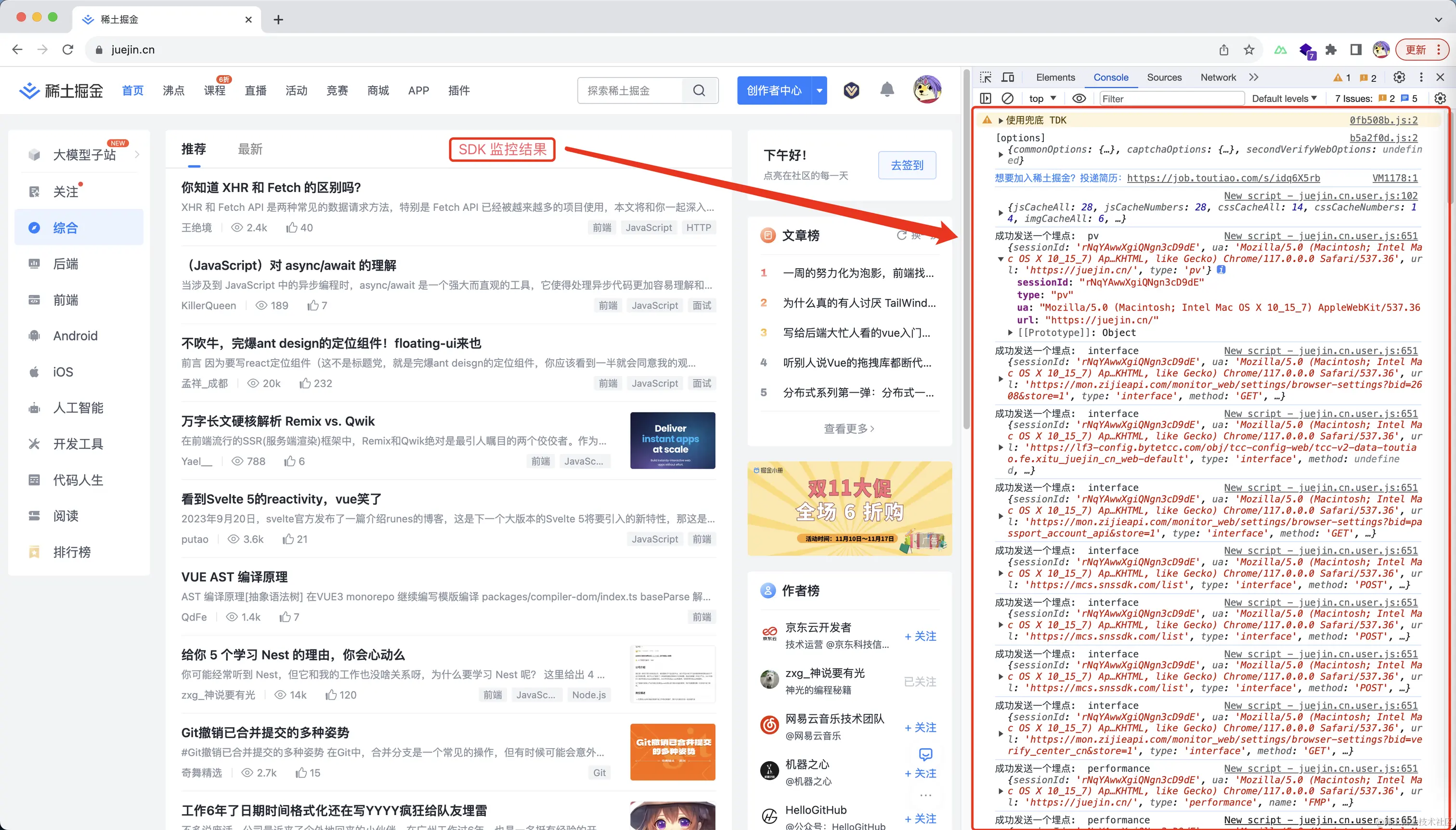Click the 创作者中心 button
Image resolution: width=1456 pixels, height=830 pixels.
point(774,90)
